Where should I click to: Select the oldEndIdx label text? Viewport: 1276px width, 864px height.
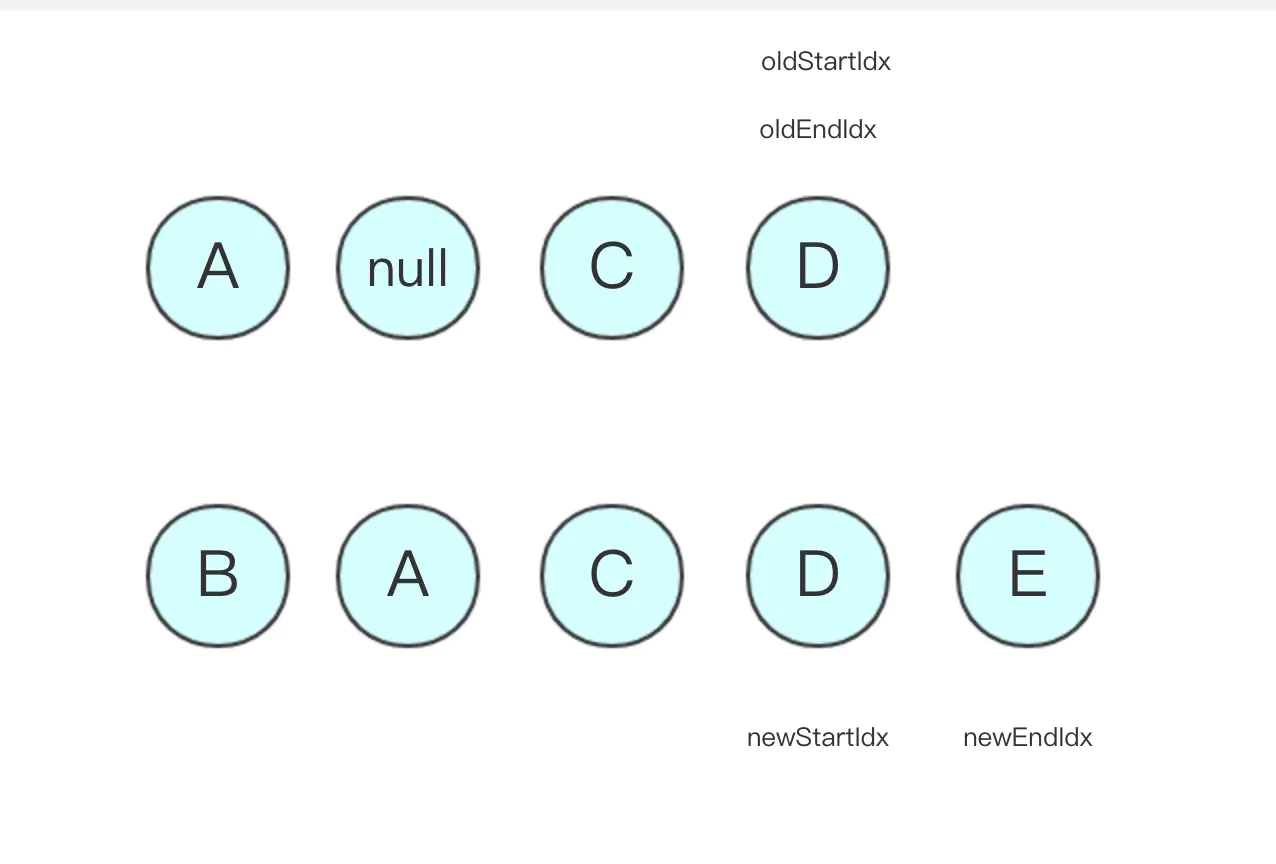coord(818,130)
